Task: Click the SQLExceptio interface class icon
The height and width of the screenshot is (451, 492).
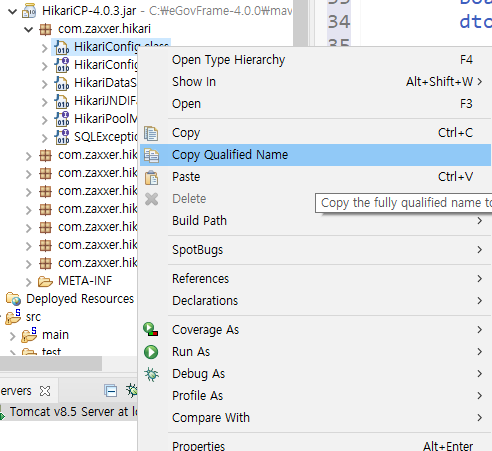Action: (x=62, y=137)
